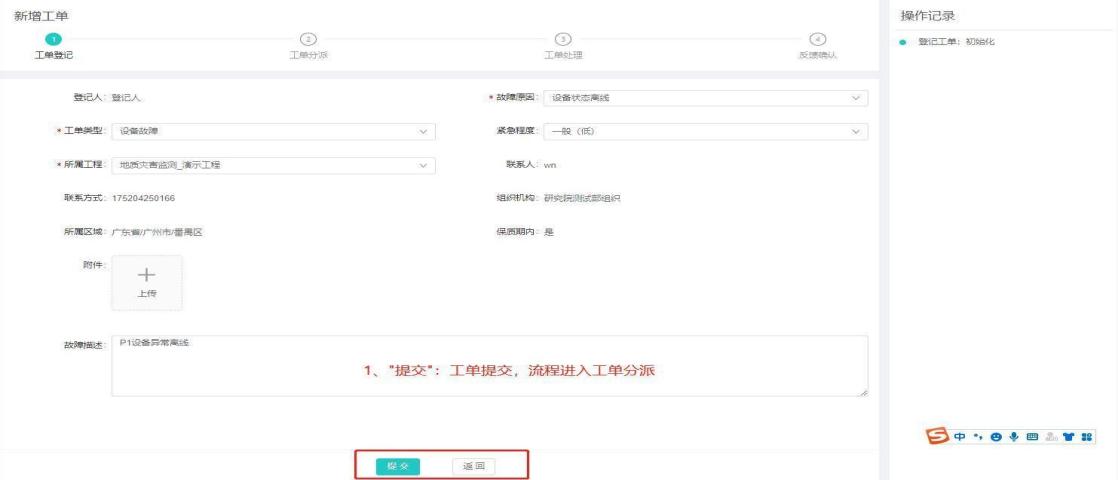
Task: Toggle the 中 Chinese/English input mode
Action: pos(958,437)
